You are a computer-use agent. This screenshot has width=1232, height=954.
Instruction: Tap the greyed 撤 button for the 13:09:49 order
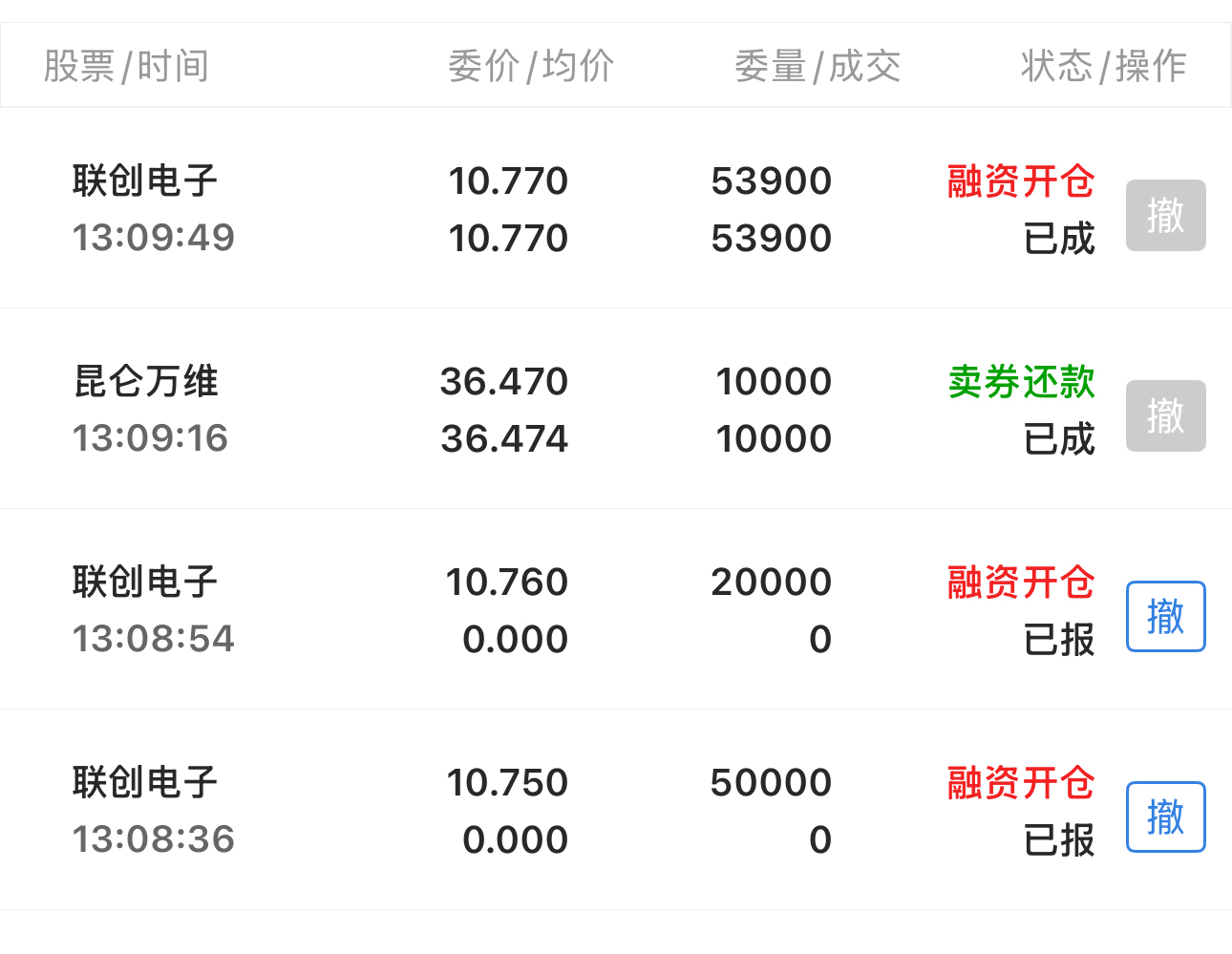coord(1165,215)
